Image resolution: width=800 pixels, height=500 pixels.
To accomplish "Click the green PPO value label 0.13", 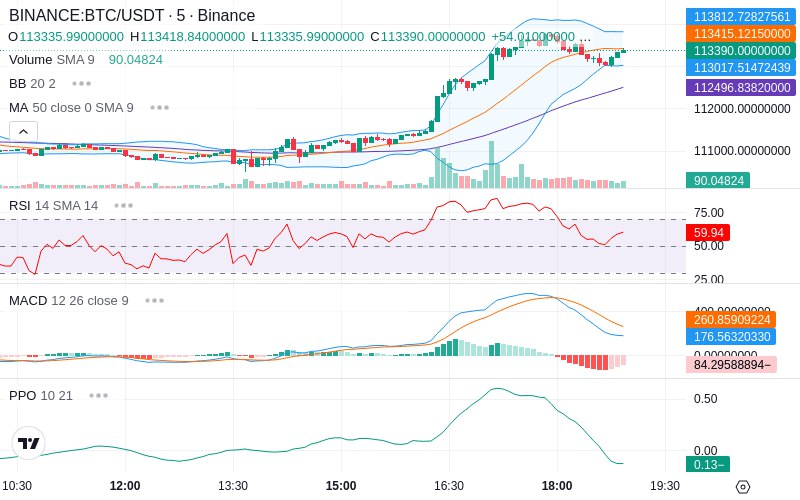I will [x=708, y=464].
